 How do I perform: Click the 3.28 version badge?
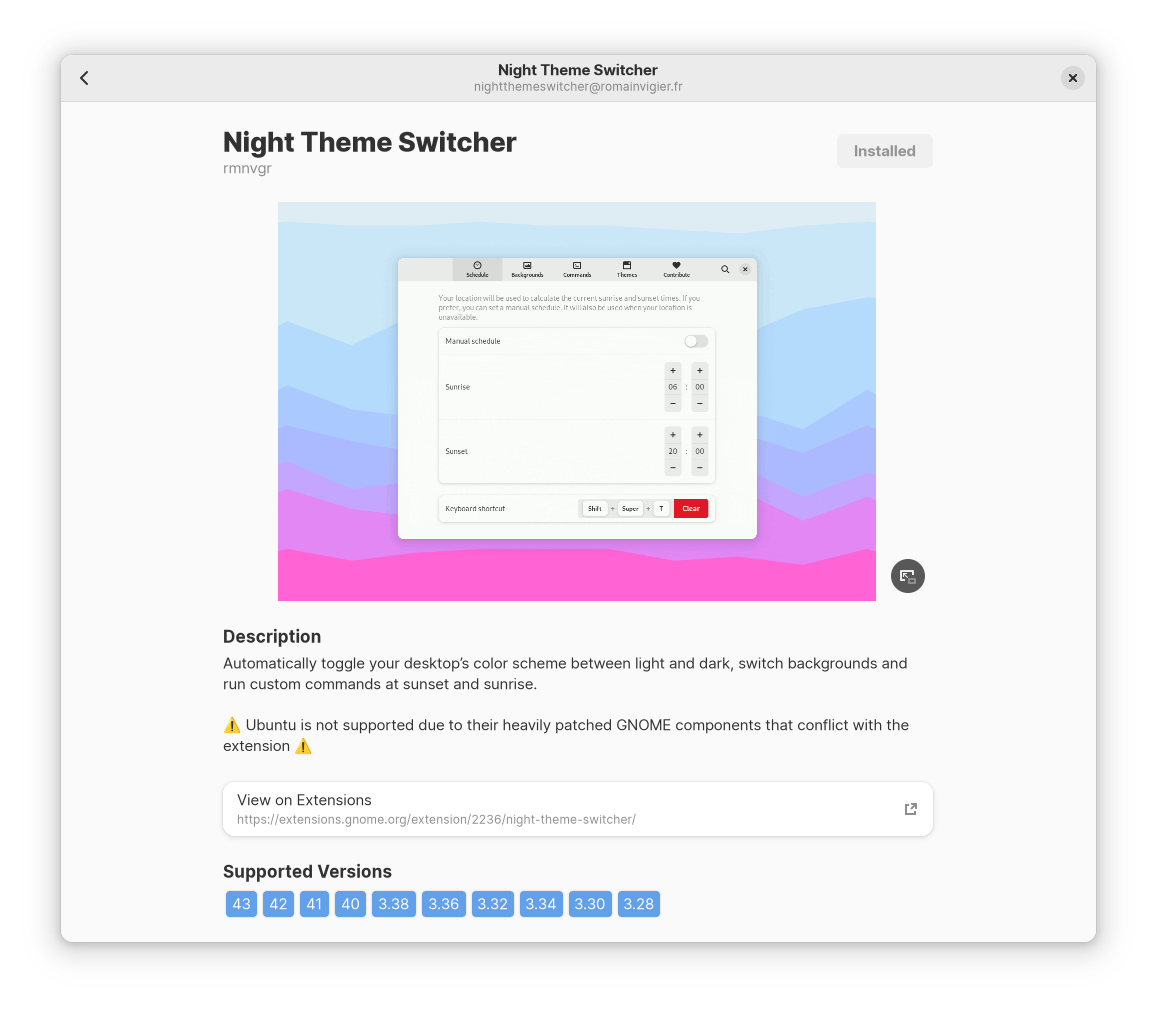pos(638,904)
